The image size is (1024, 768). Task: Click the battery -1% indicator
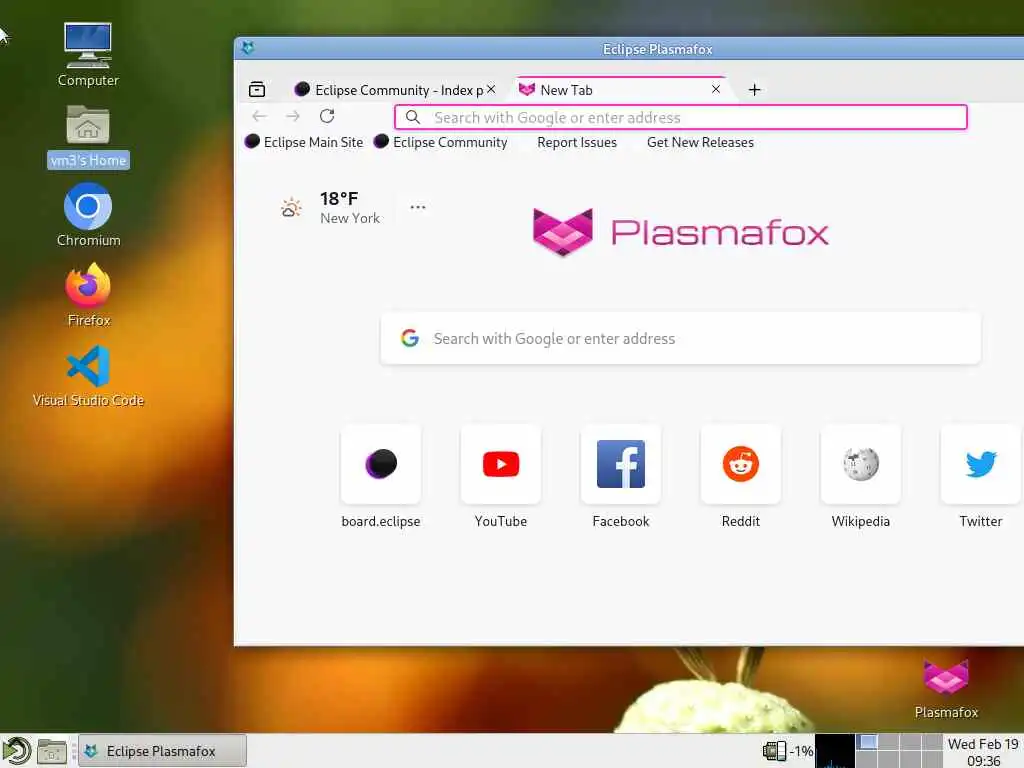(x=788, y=751)
